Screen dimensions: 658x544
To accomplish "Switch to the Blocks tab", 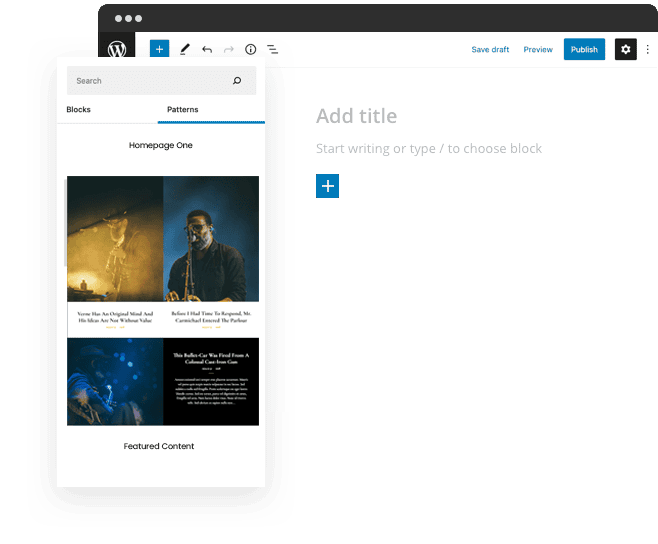I will point(79,110).
